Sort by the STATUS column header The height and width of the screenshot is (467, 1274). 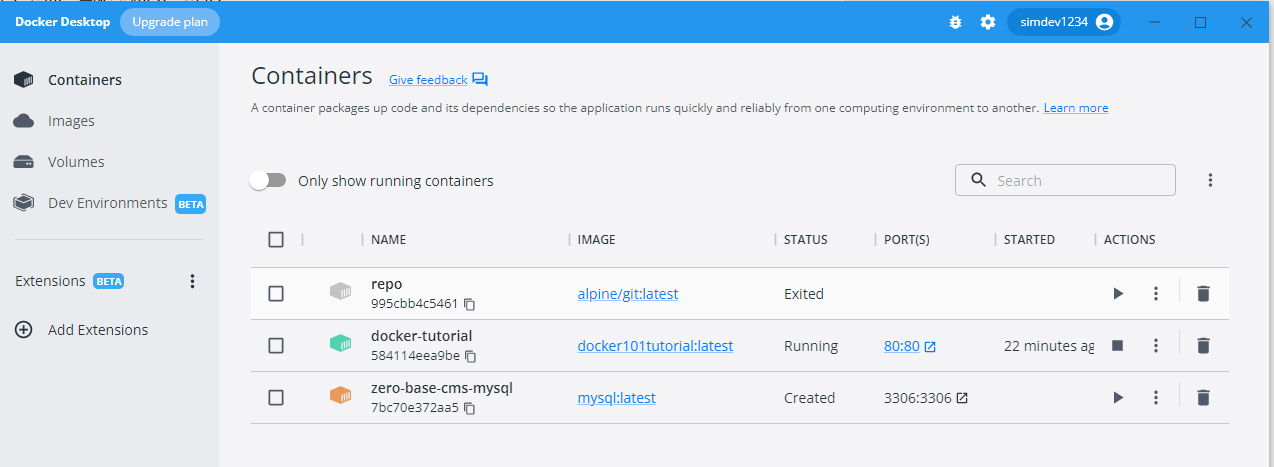click(x=806, y=240)
